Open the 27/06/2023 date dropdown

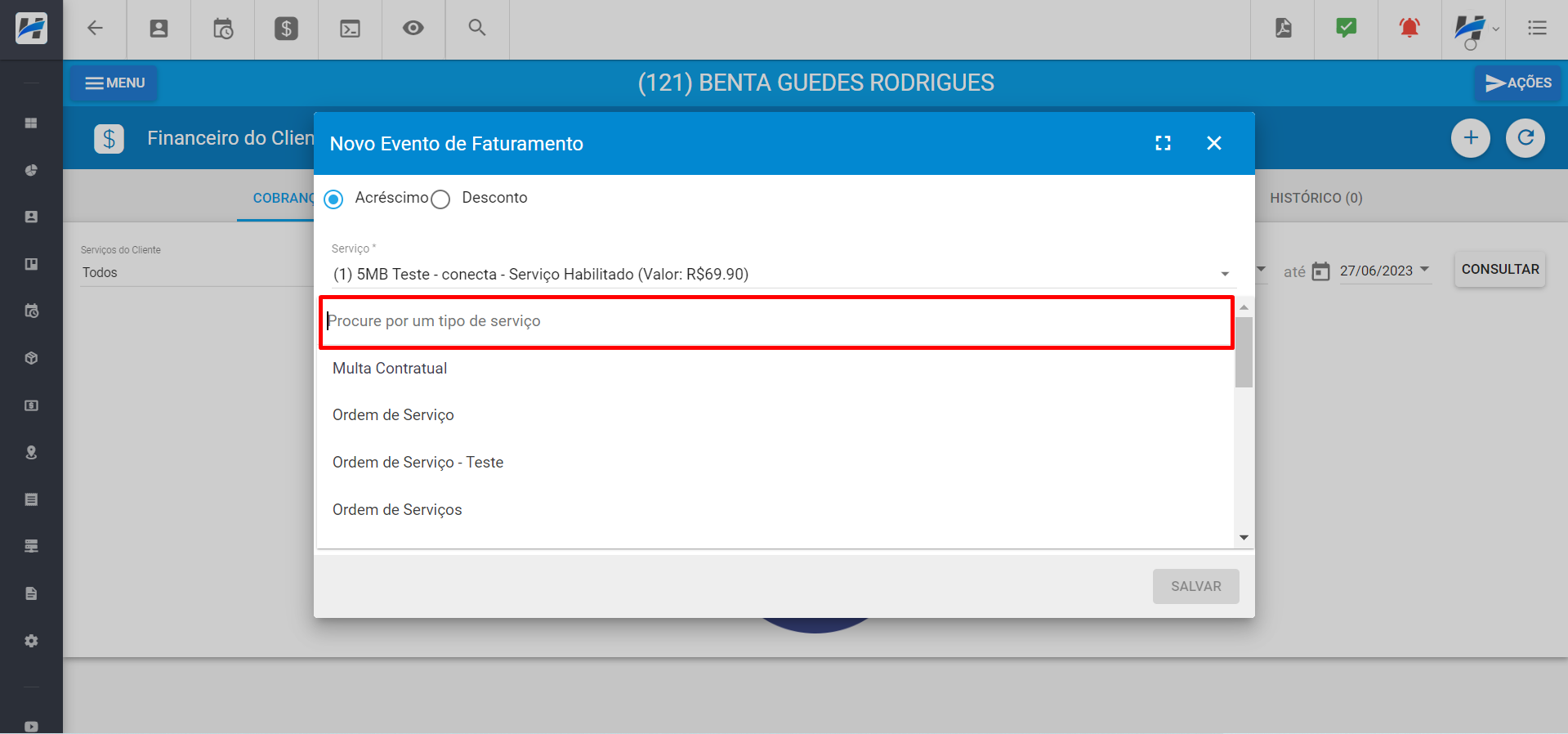1385,271
